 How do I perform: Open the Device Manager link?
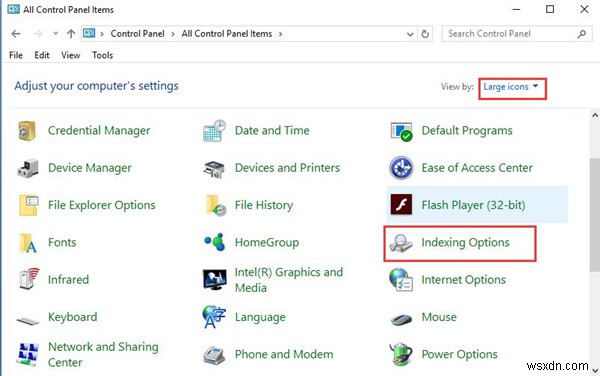pyautogui.click(x=90, y=168)
